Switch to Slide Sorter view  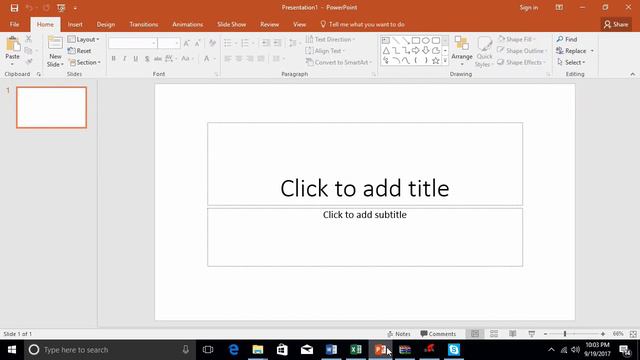[494, 334]
